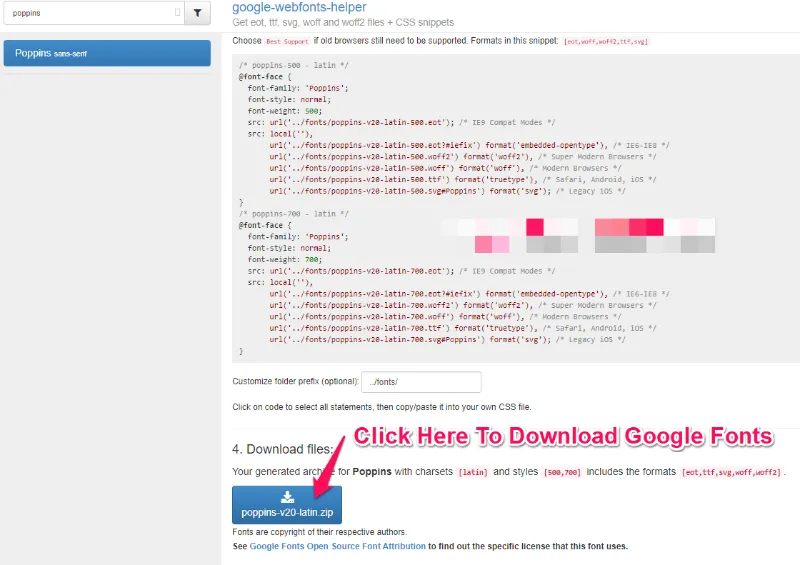Click the Best Support option label
This screenshot has width=800, height=565.
point(287,41)
